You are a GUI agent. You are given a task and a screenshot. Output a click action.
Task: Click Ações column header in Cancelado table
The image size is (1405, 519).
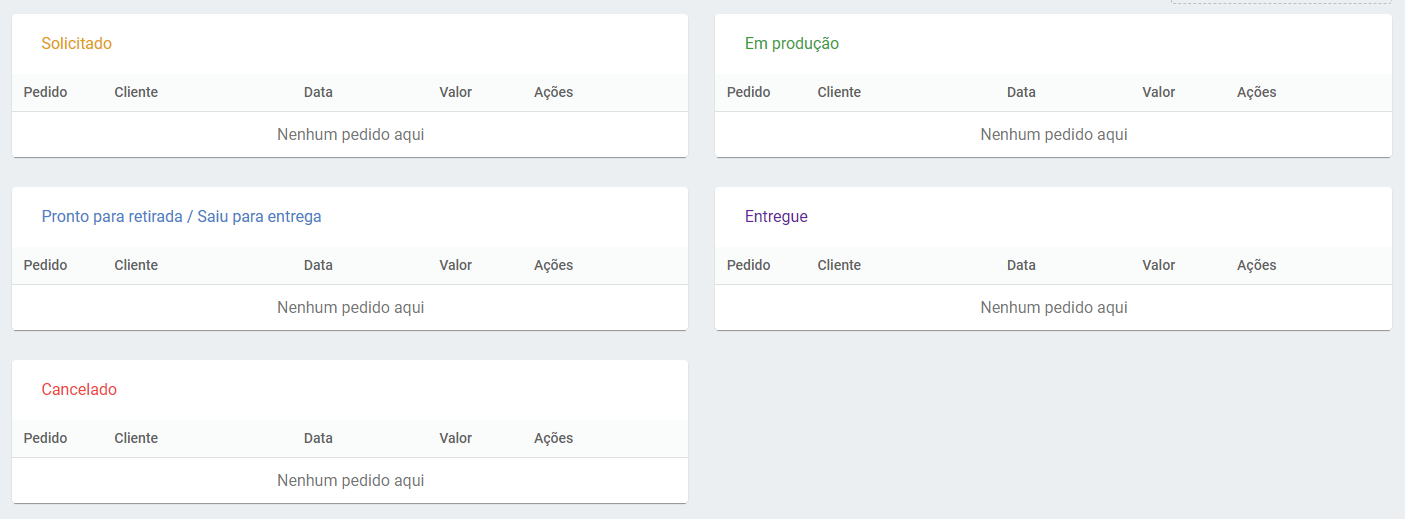click(553, 439)
